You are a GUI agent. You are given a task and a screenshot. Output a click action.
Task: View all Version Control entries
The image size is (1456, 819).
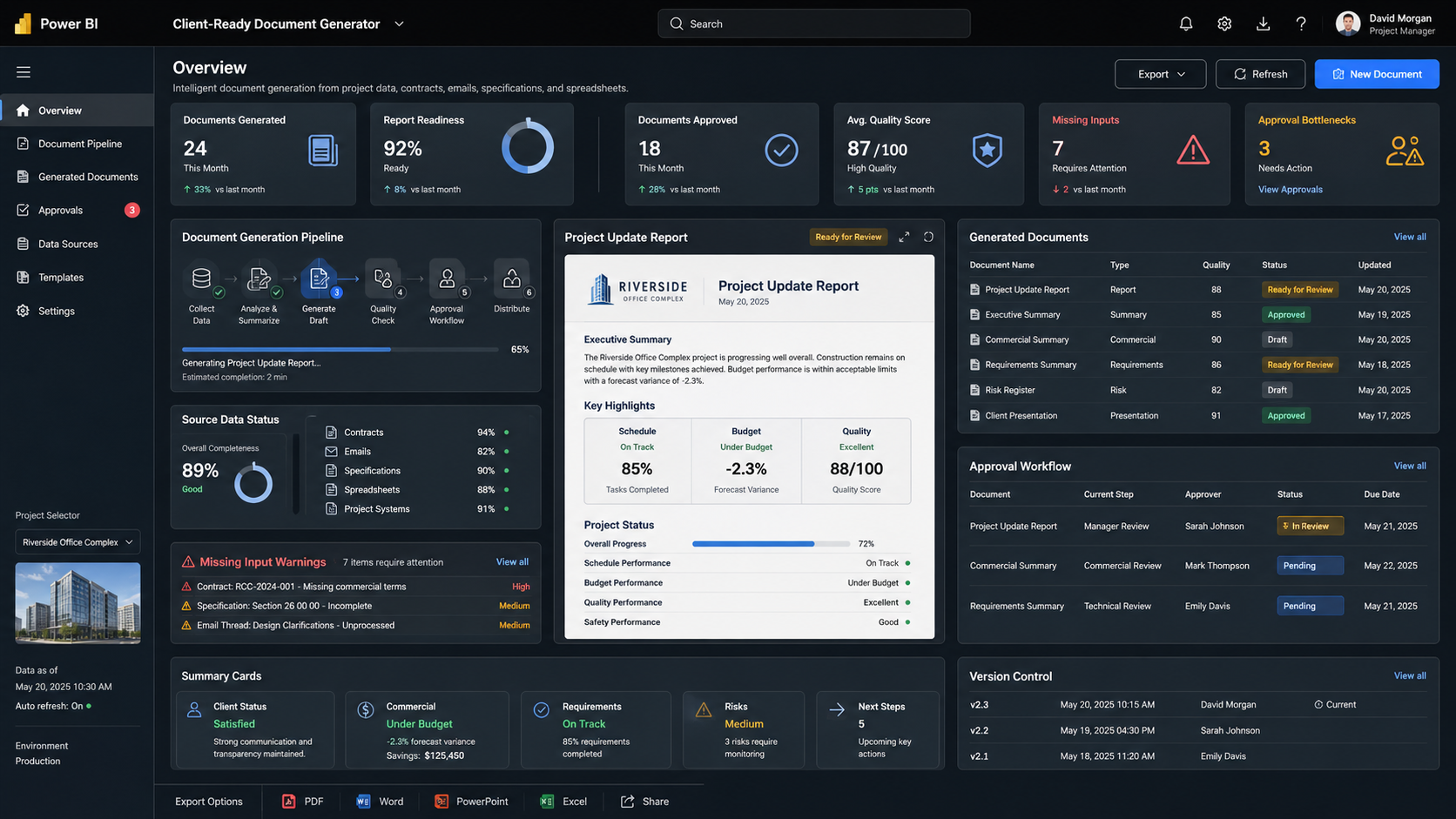click(x=1409, y=675)
